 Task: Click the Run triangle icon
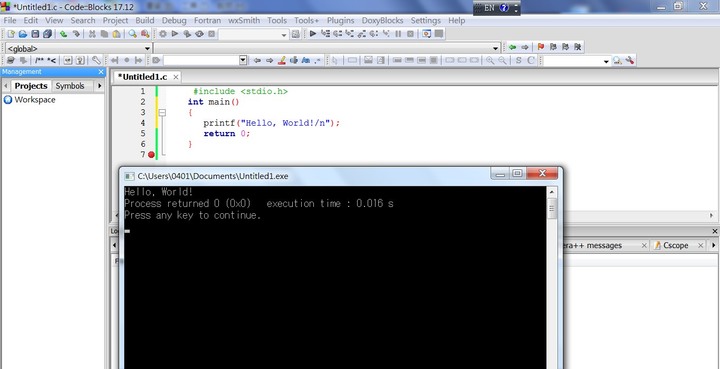click(x=174, y=34)
